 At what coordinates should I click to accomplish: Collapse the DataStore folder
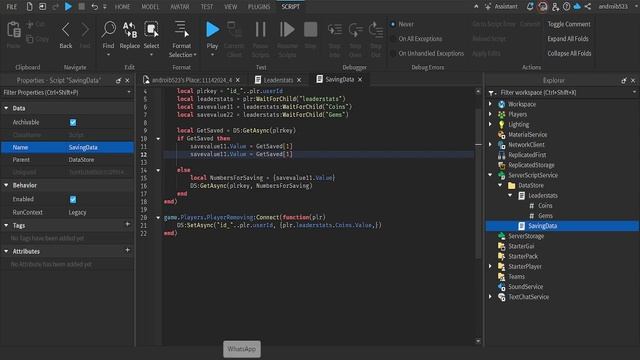click(x=500, y=185)
